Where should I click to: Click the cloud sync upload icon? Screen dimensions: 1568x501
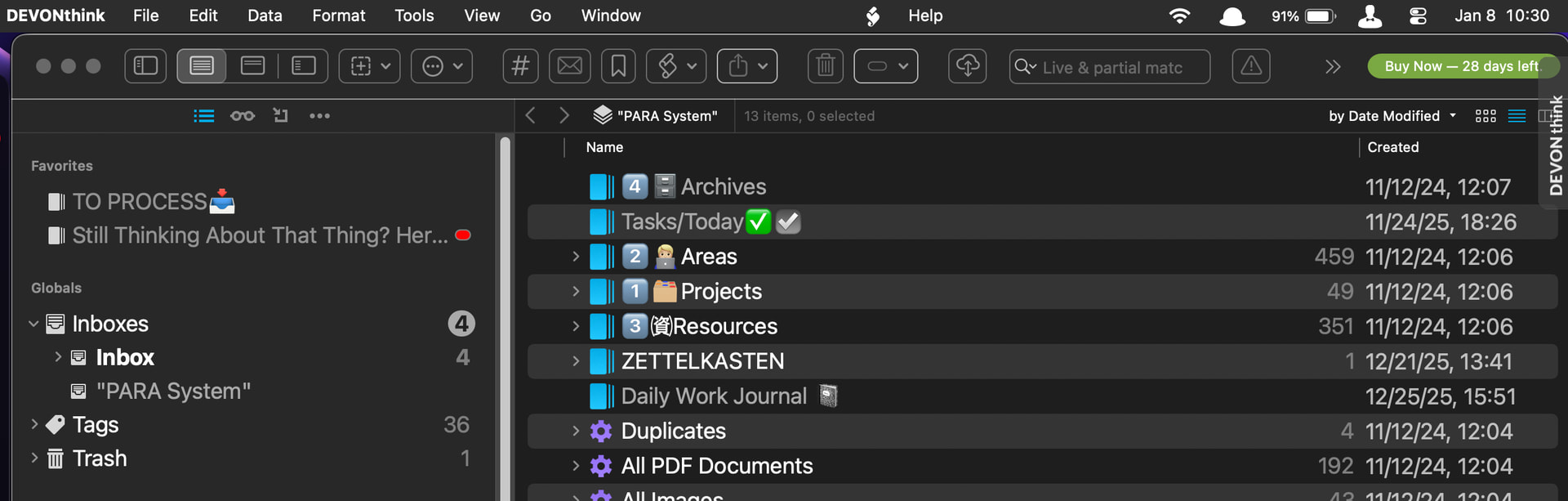coord(967,66)
